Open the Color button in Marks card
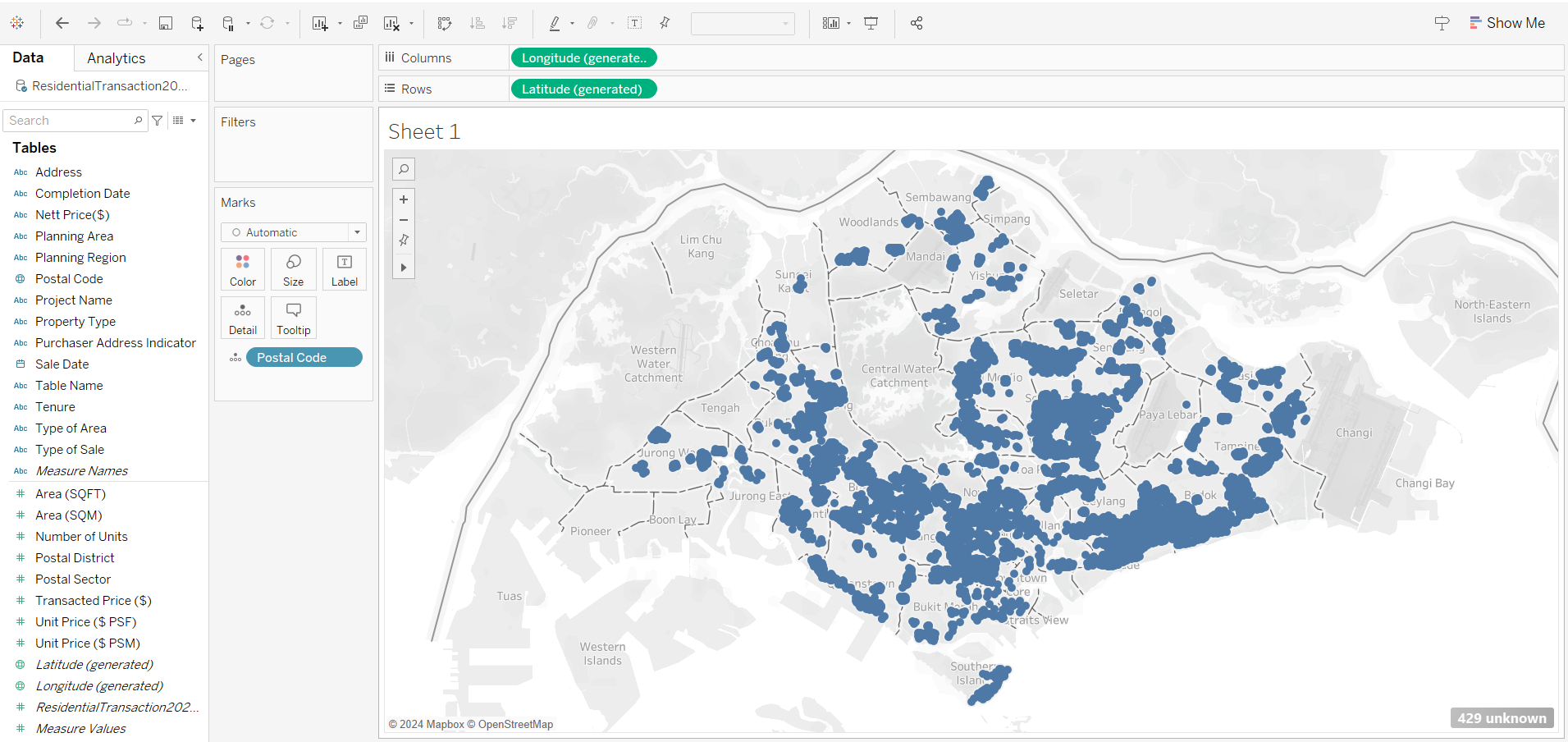 point(243,269)
